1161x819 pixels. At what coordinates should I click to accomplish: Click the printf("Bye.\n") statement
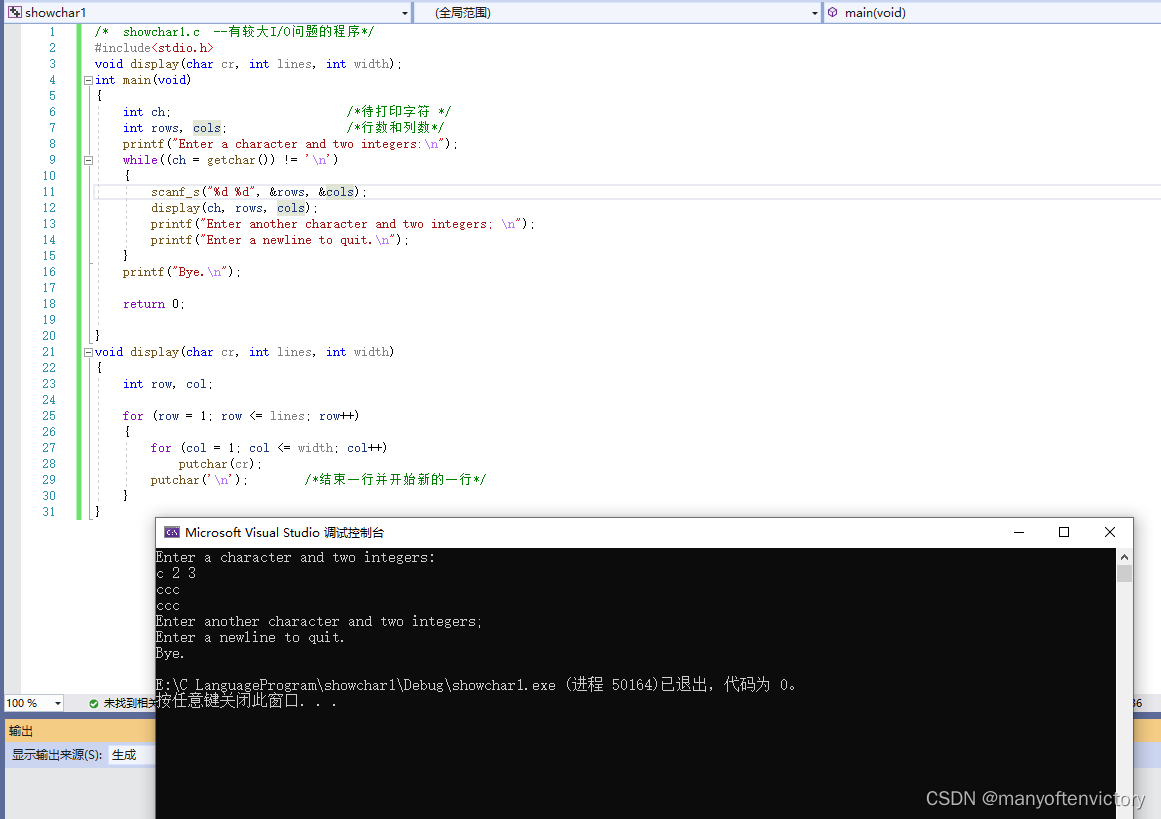pos(181,272)
